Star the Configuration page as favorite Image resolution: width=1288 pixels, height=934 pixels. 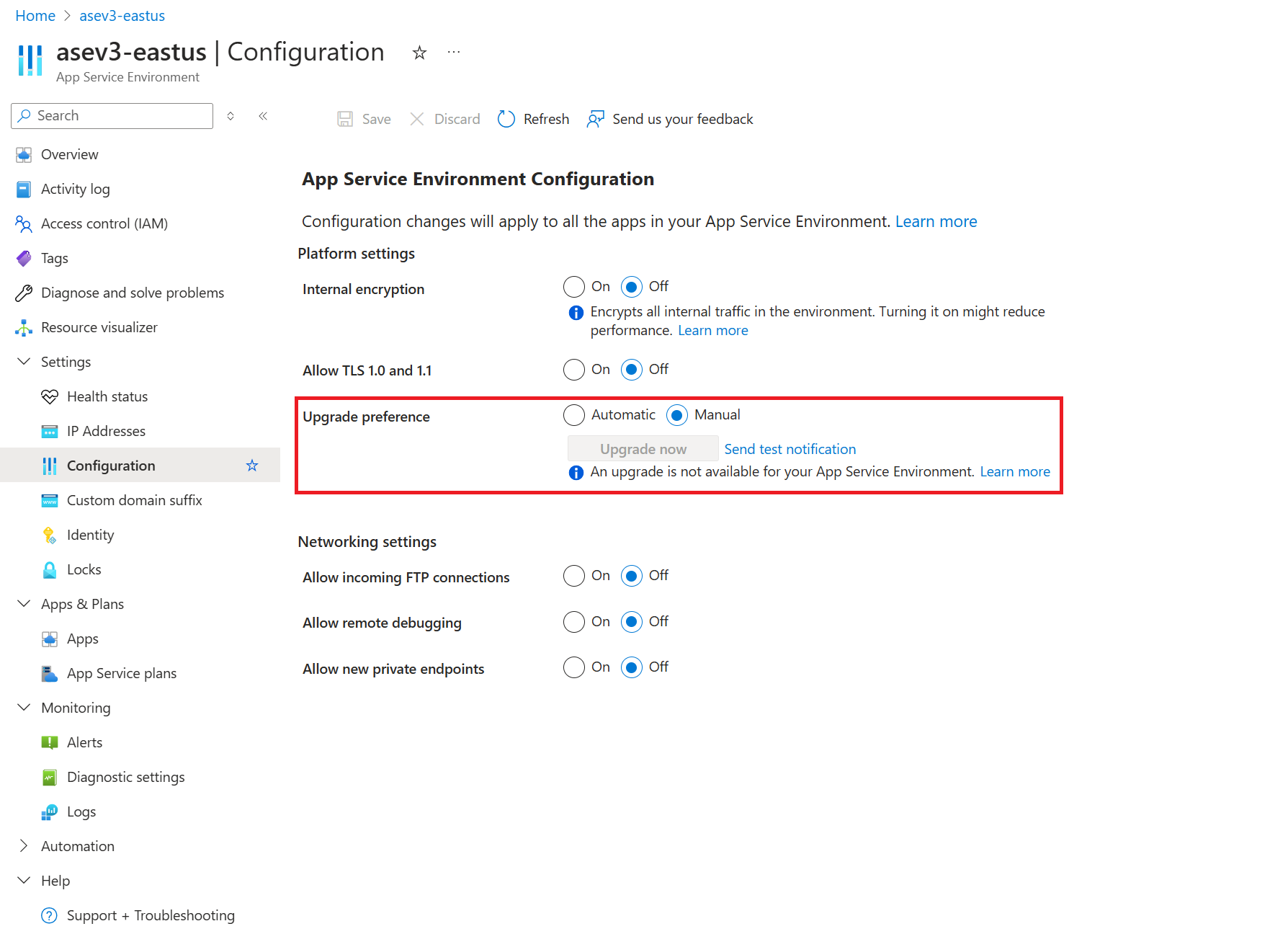click(x=252, y=465)
